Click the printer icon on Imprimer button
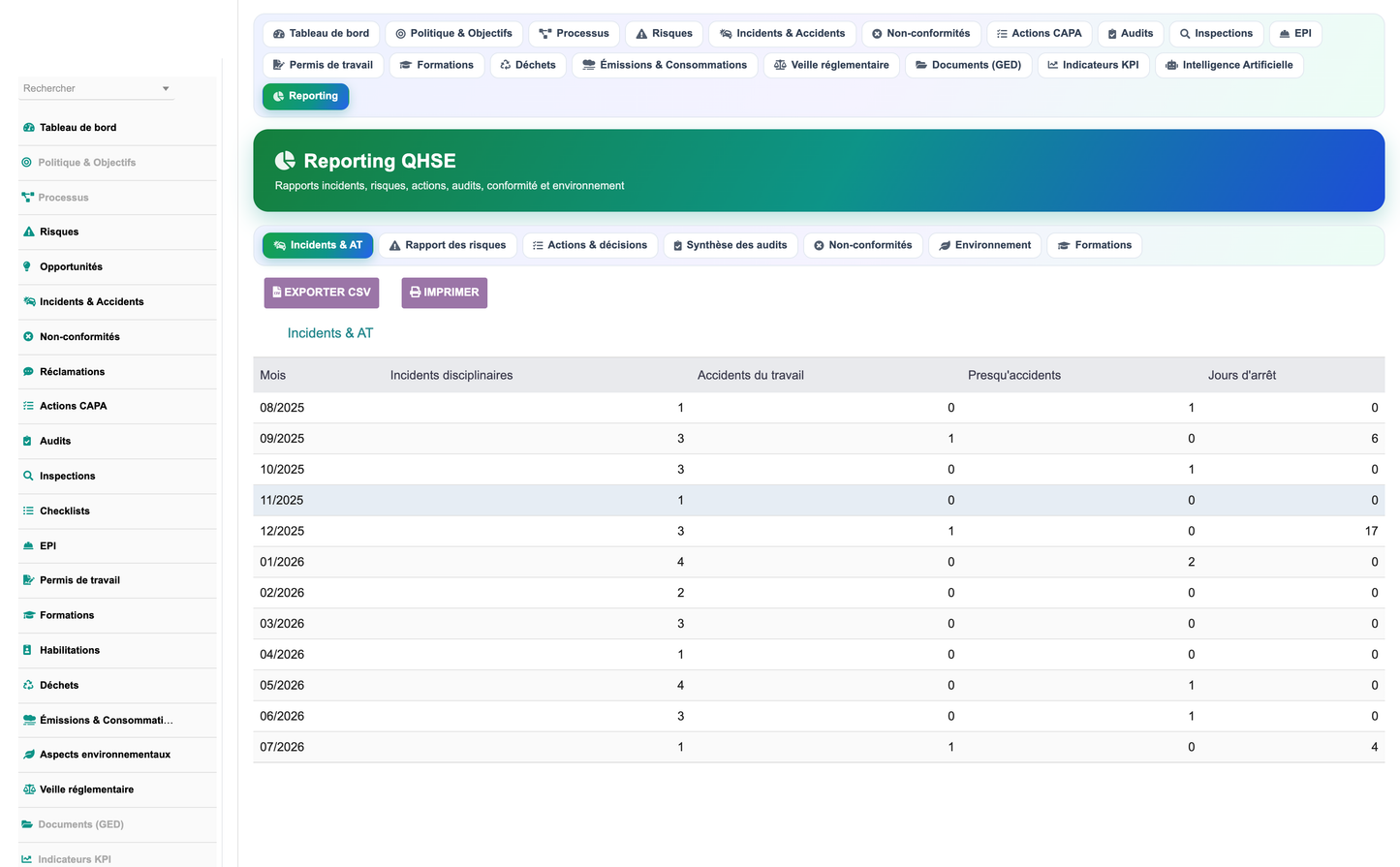Viewport: 1400px width, 867px height. tap(416, 292)
